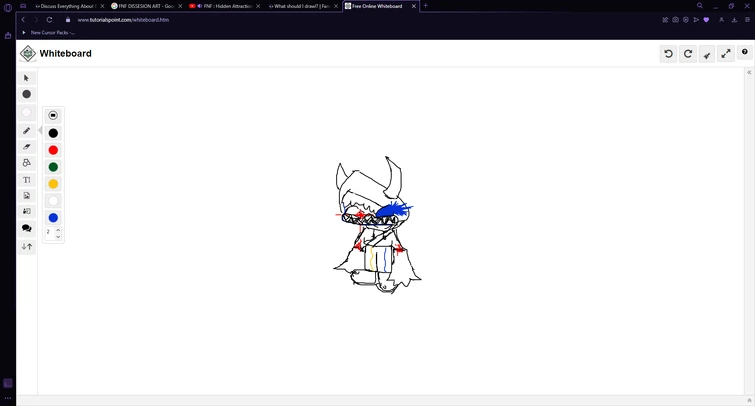Click the purple heart bookmark icon
Screen dimensions: 755x406
click(706, 20)
